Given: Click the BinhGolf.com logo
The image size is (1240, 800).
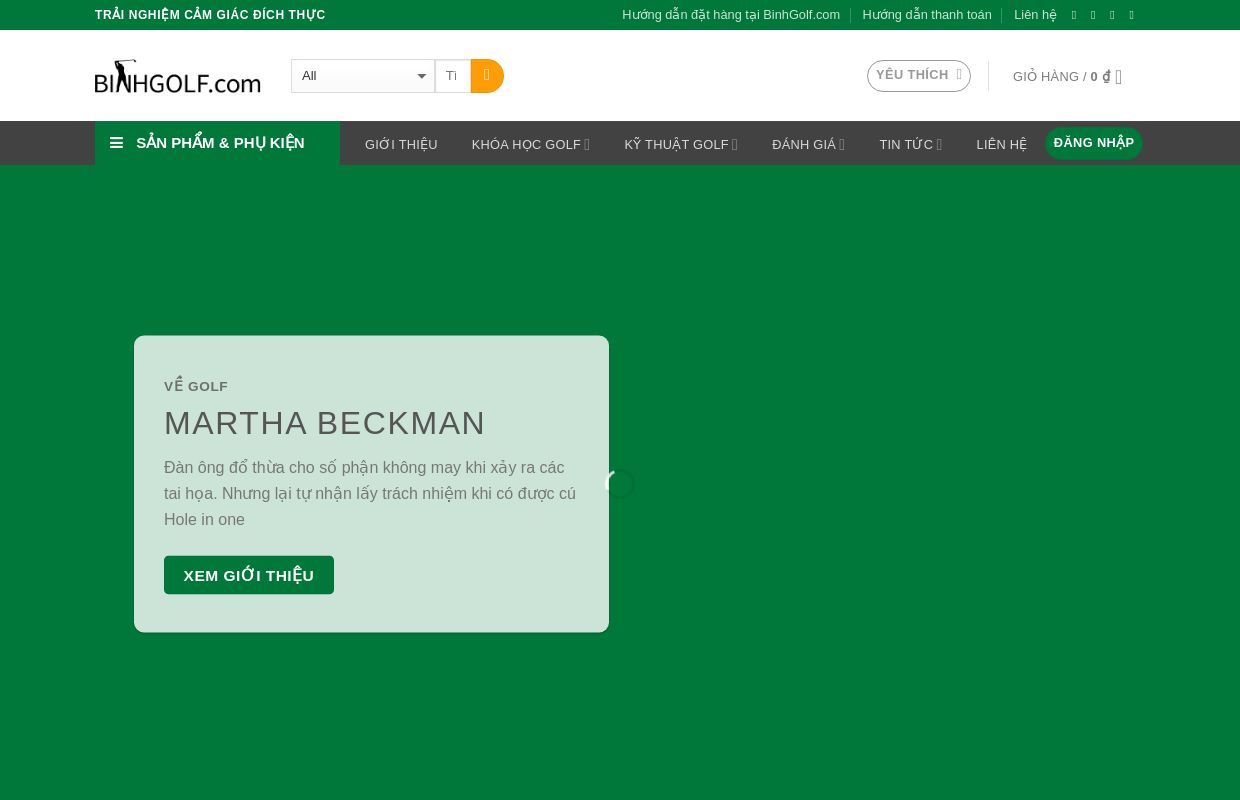Looking at the screenshot, I should (x=178, y=77).
